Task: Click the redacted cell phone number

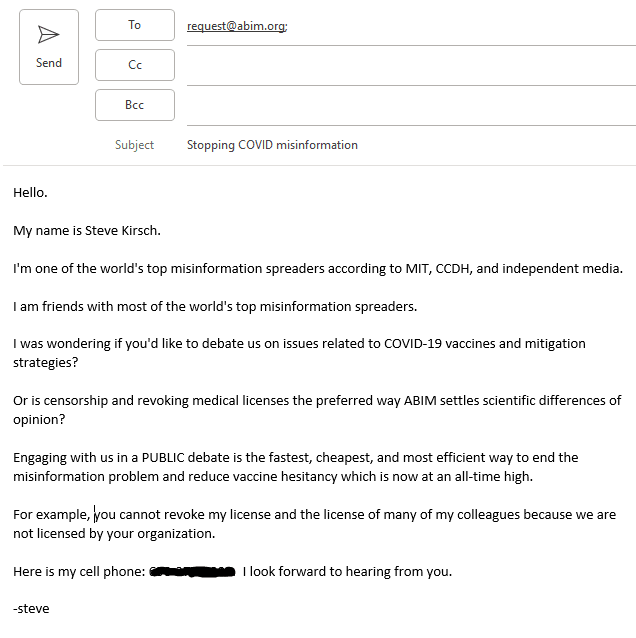Action: [x=192, y=572]
